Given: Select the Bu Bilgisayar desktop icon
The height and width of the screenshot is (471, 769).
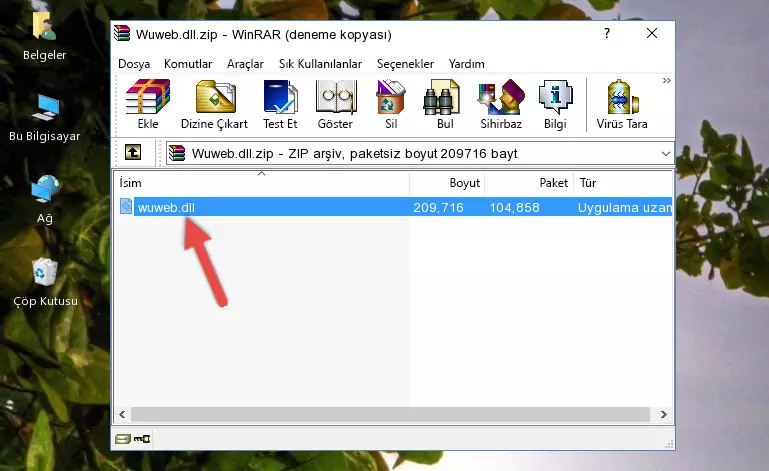Looking at the screenshot, I should click(x=45, y=118).
